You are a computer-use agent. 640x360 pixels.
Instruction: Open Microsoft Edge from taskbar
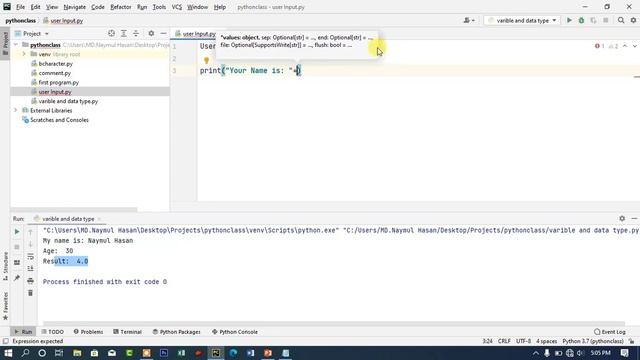click(233, 353)
